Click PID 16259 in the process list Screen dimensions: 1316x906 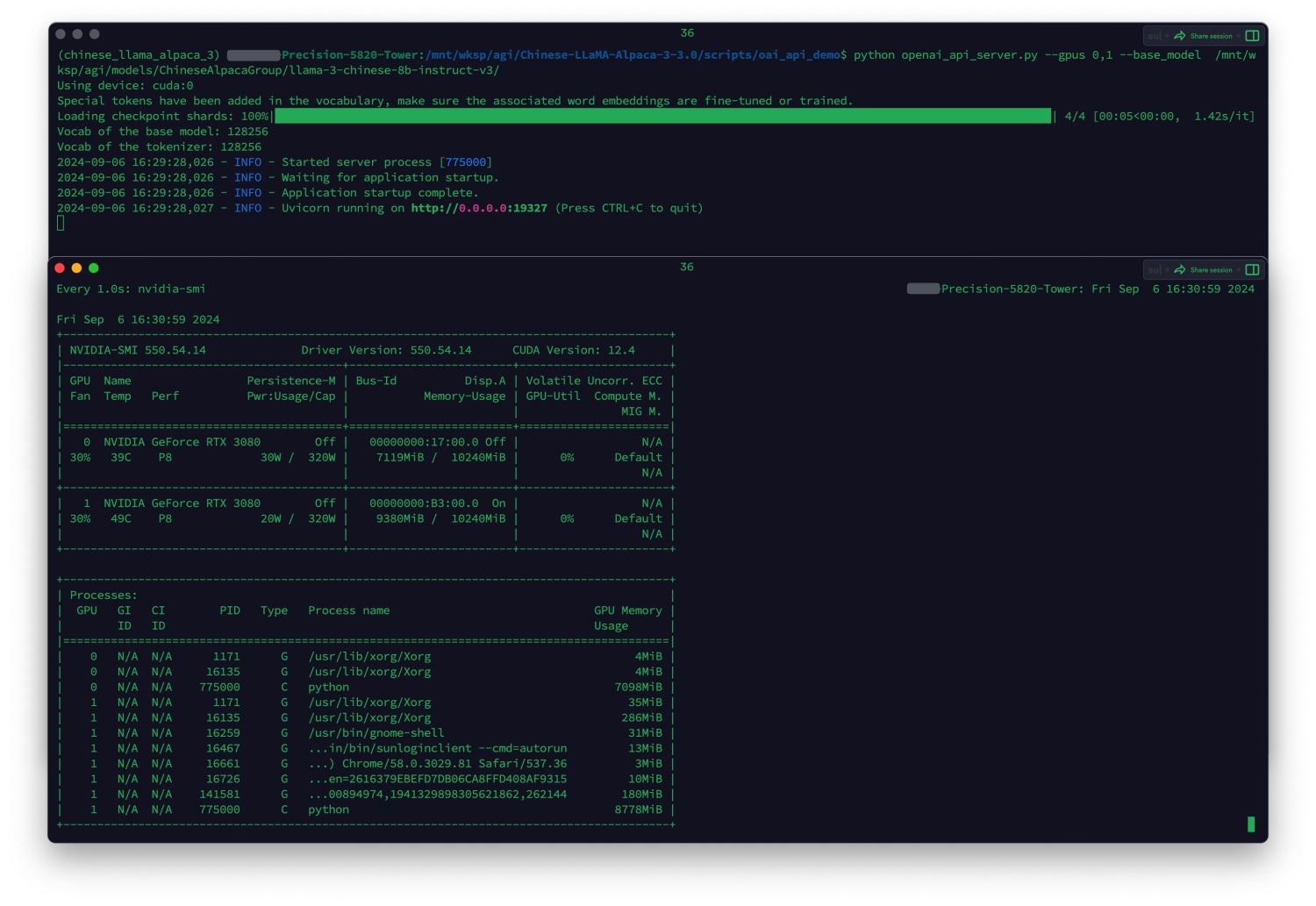click(223, 733)
